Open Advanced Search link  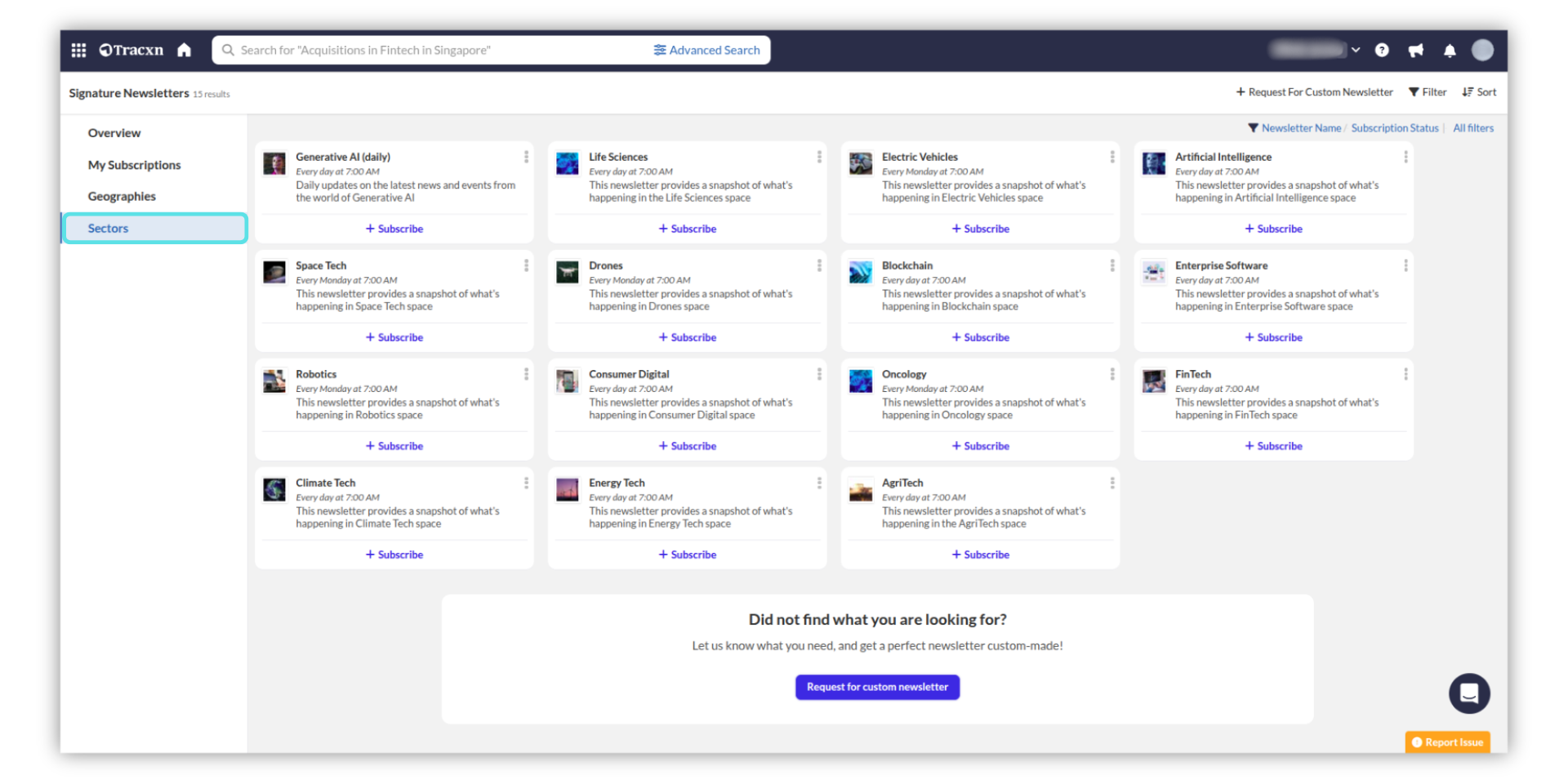(x=706, y=51)
